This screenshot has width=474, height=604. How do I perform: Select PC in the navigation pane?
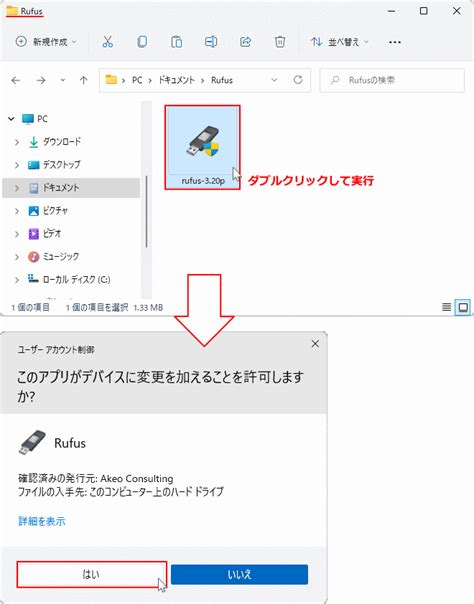(x=35, y=119)
